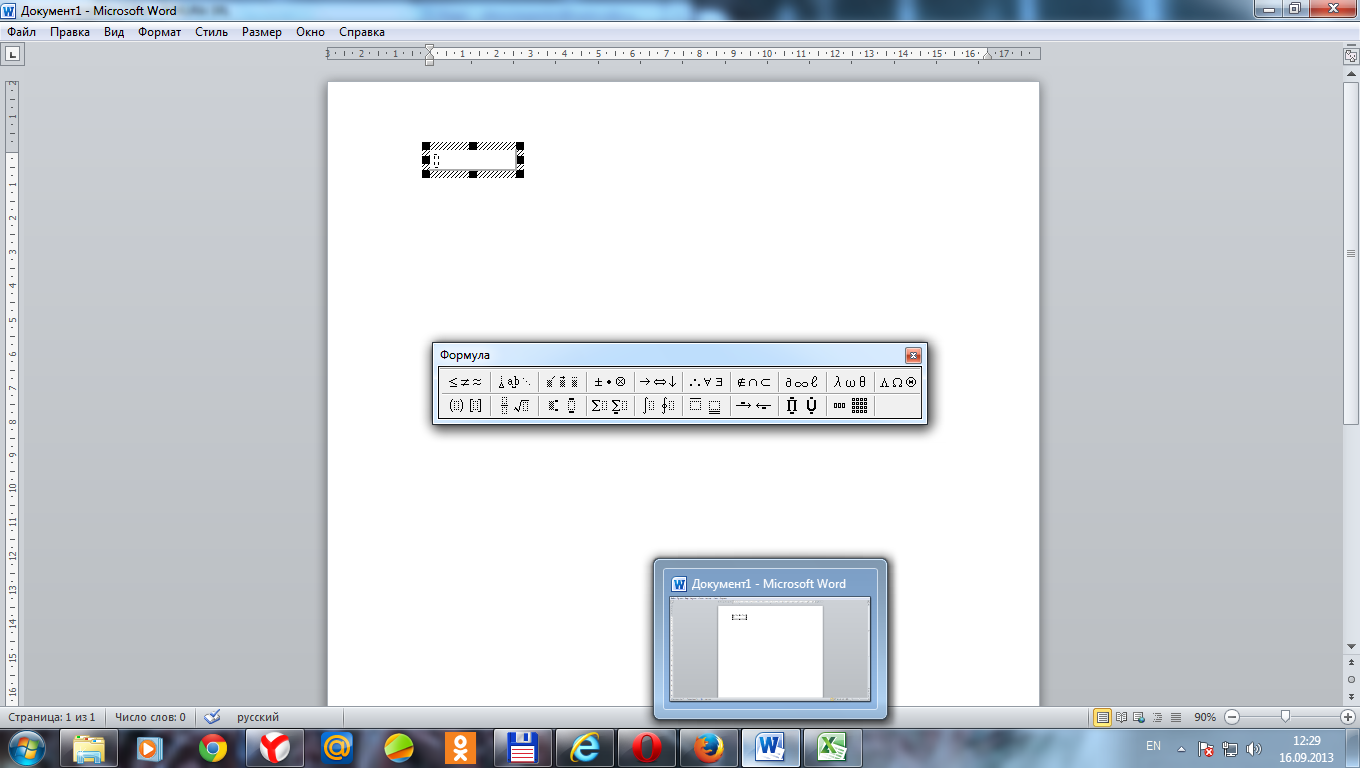The image size is (1360, 768).
Task: Switch to Outline view
Action: pos(1158,717)
